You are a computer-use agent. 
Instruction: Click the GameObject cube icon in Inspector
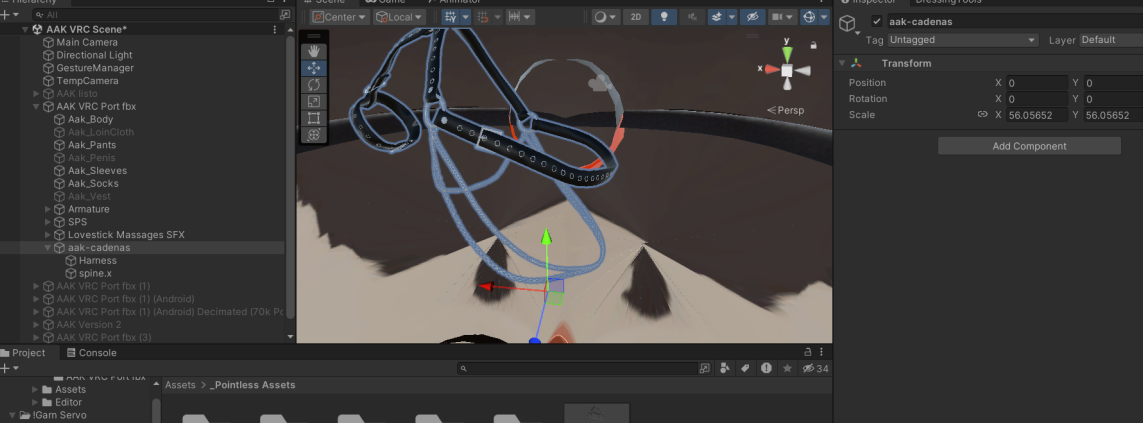click(x=846, y=24)
